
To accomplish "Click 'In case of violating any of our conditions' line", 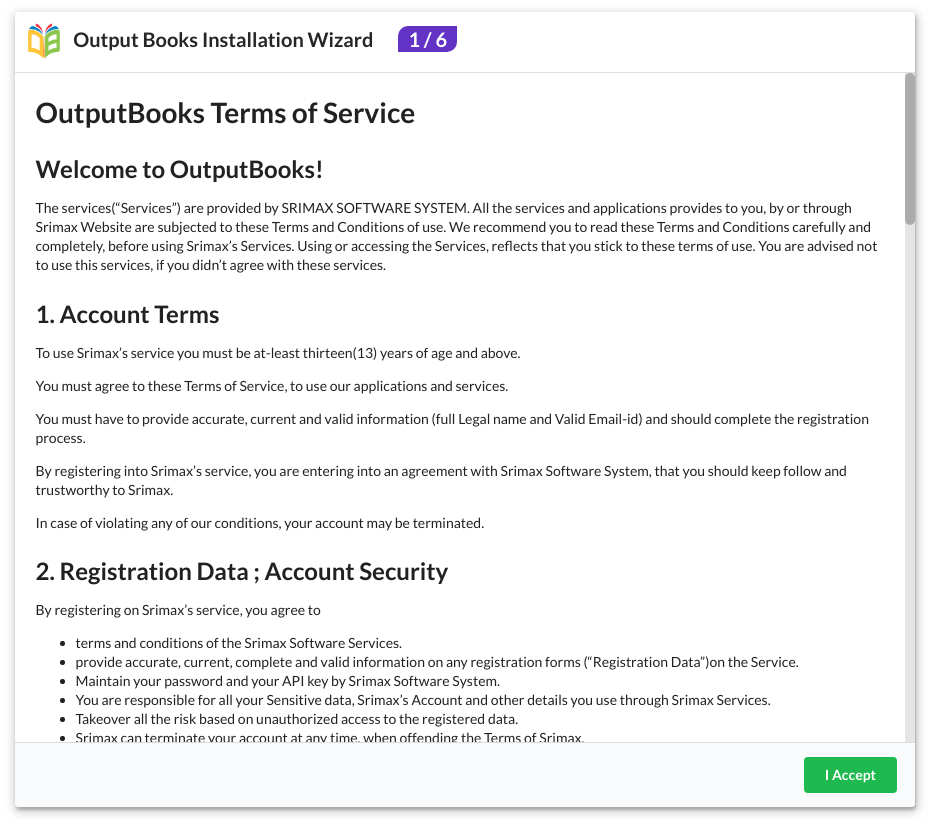I will pyautogui.click(x=260, y=523).
